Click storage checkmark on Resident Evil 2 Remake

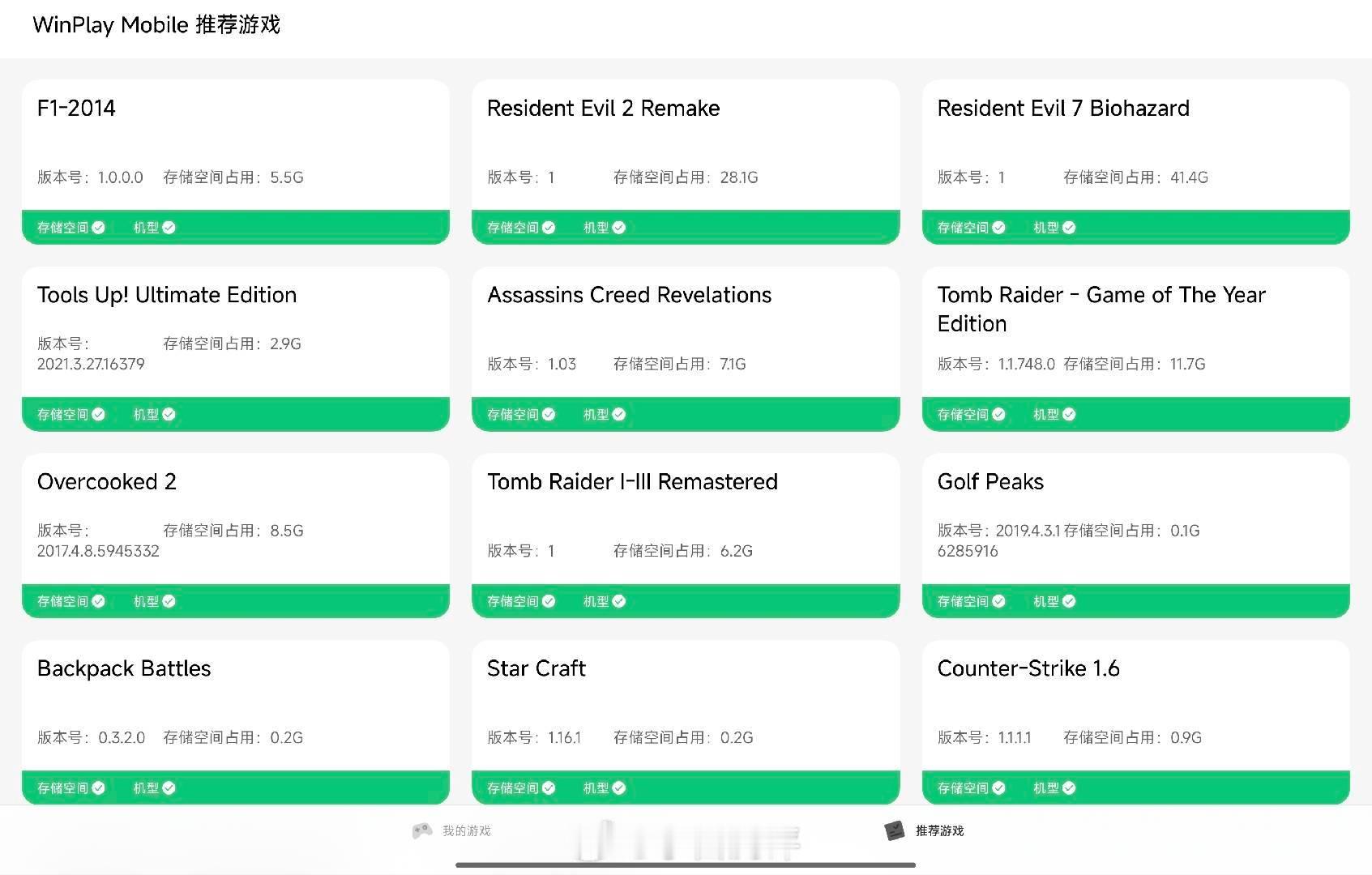pyautogui.click(x=549, y=228)
